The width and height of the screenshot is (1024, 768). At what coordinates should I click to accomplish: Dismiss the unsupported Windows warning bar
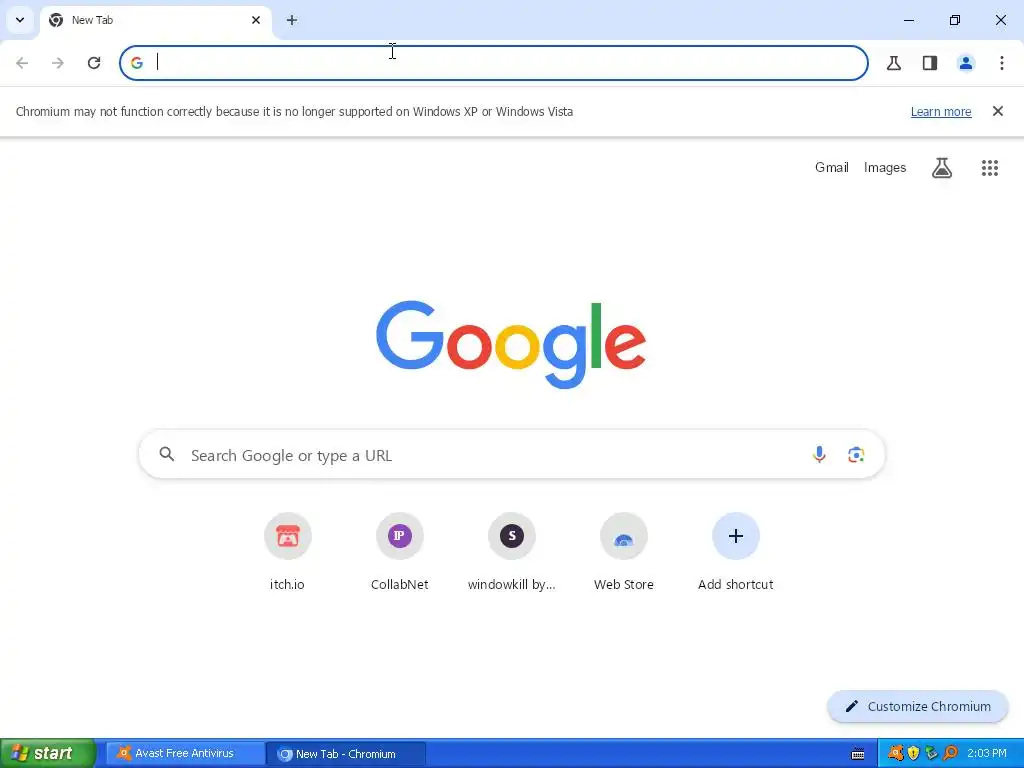(998, 111)
